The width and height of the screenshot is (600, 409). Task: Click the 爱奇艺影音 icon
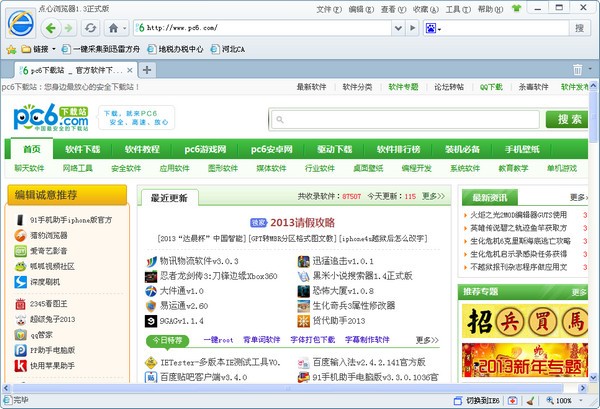coord(20,251)
